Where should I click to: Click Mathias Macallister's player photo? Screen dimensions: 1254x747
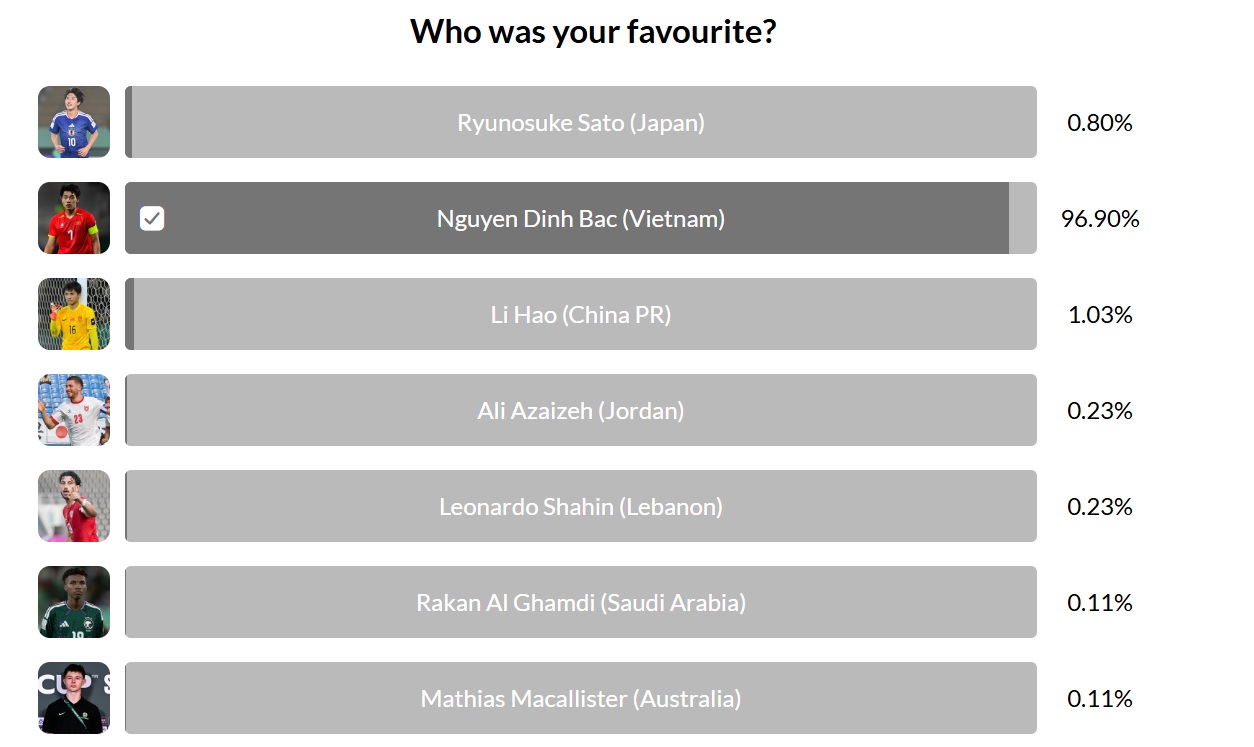point(74,698)
